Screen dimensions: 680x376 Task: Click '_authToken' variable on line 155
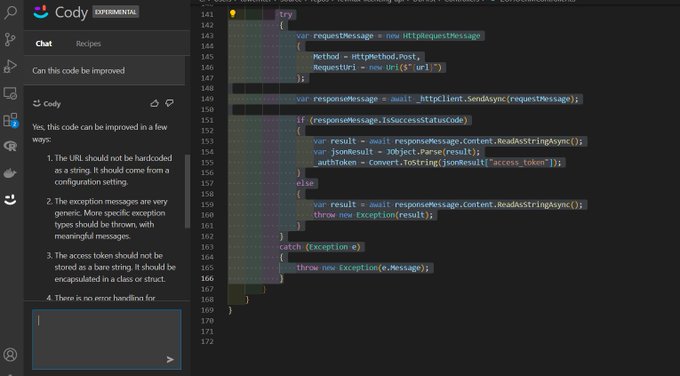click(335, 162)
